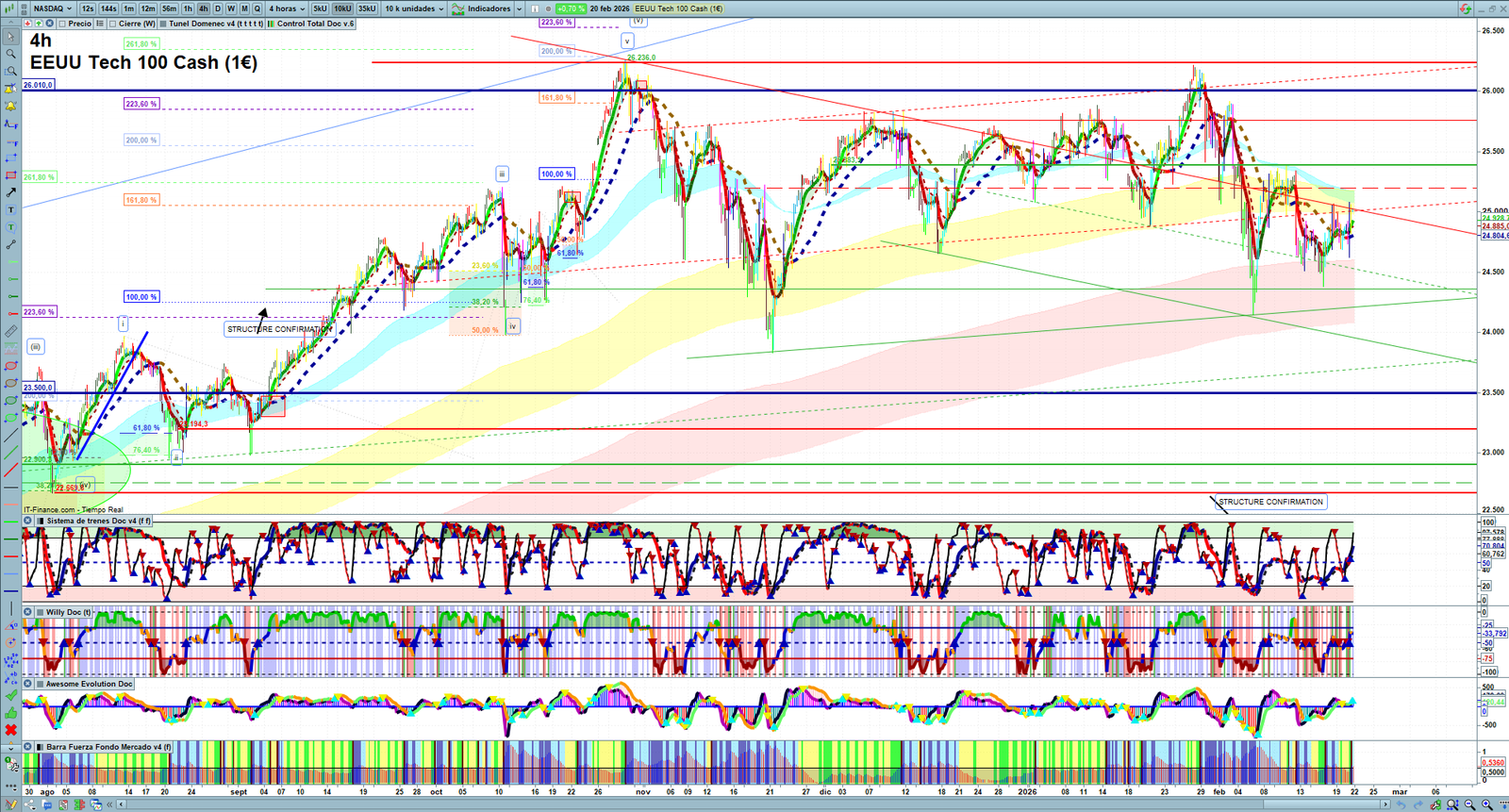Select the text T tool

coord(10,209)
